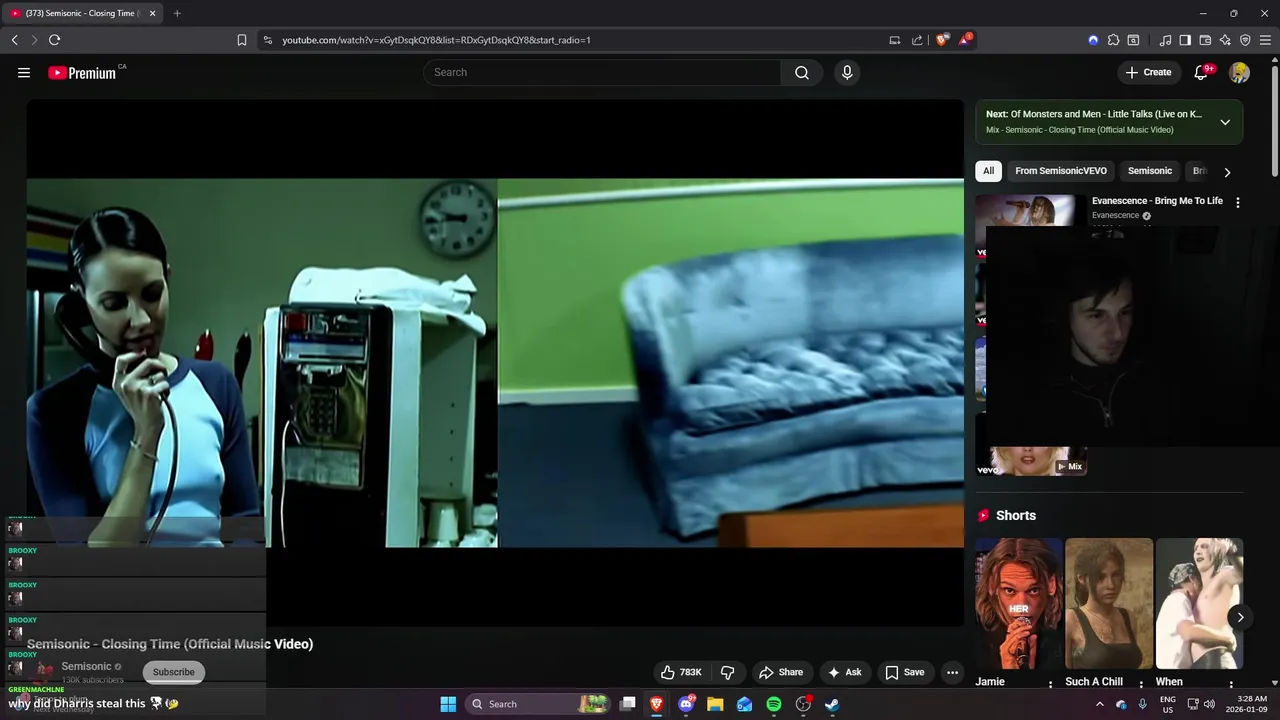The width and height of the screenshot is (1280, 720).
Task: Open the YouTube guide hamburger menu
Action: pyautogui.click(x=24, y=72)
